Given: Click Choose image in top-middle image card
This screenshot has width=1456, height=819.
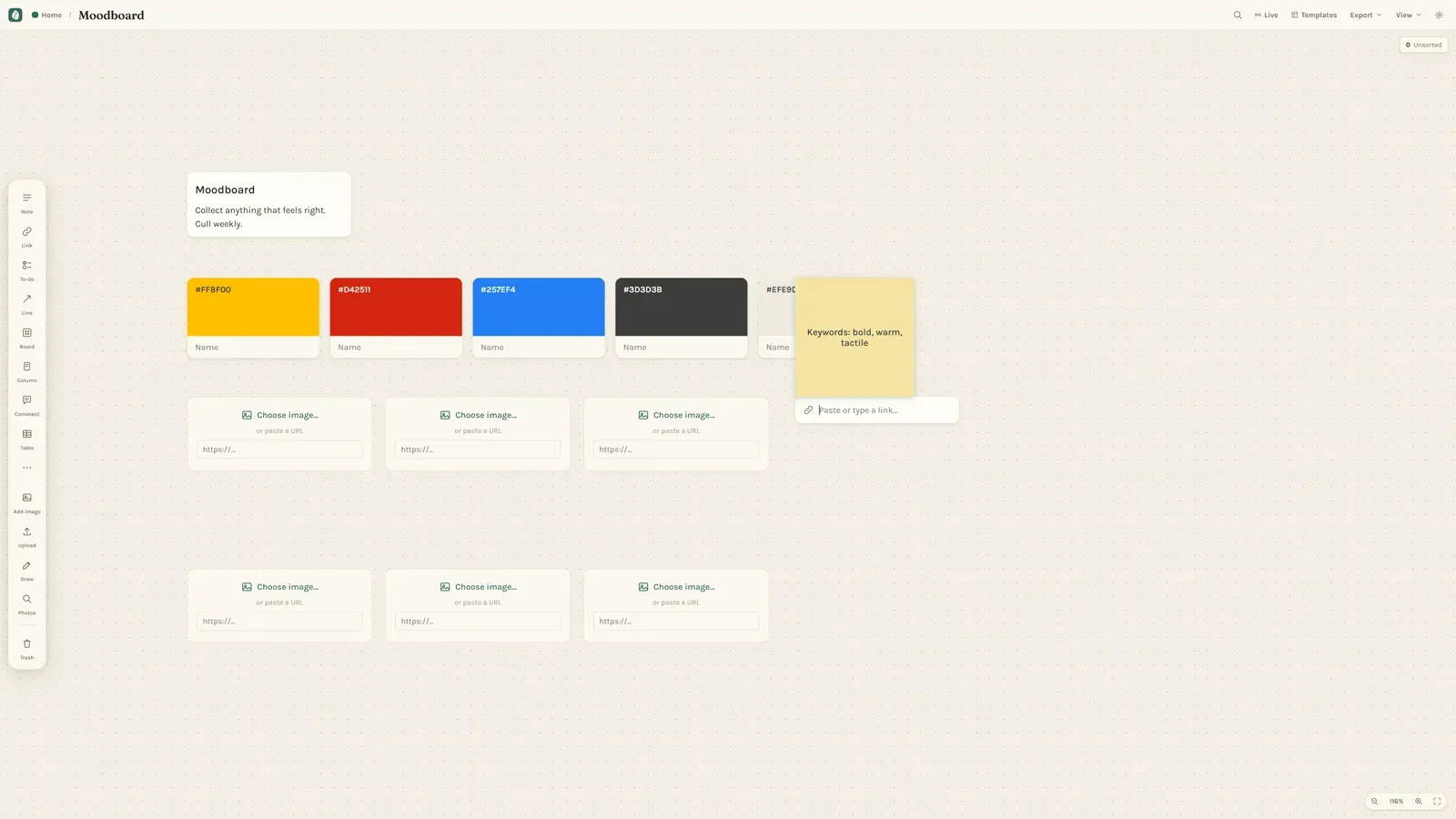Looking at the screenshot, I should (x=479, y=415).
